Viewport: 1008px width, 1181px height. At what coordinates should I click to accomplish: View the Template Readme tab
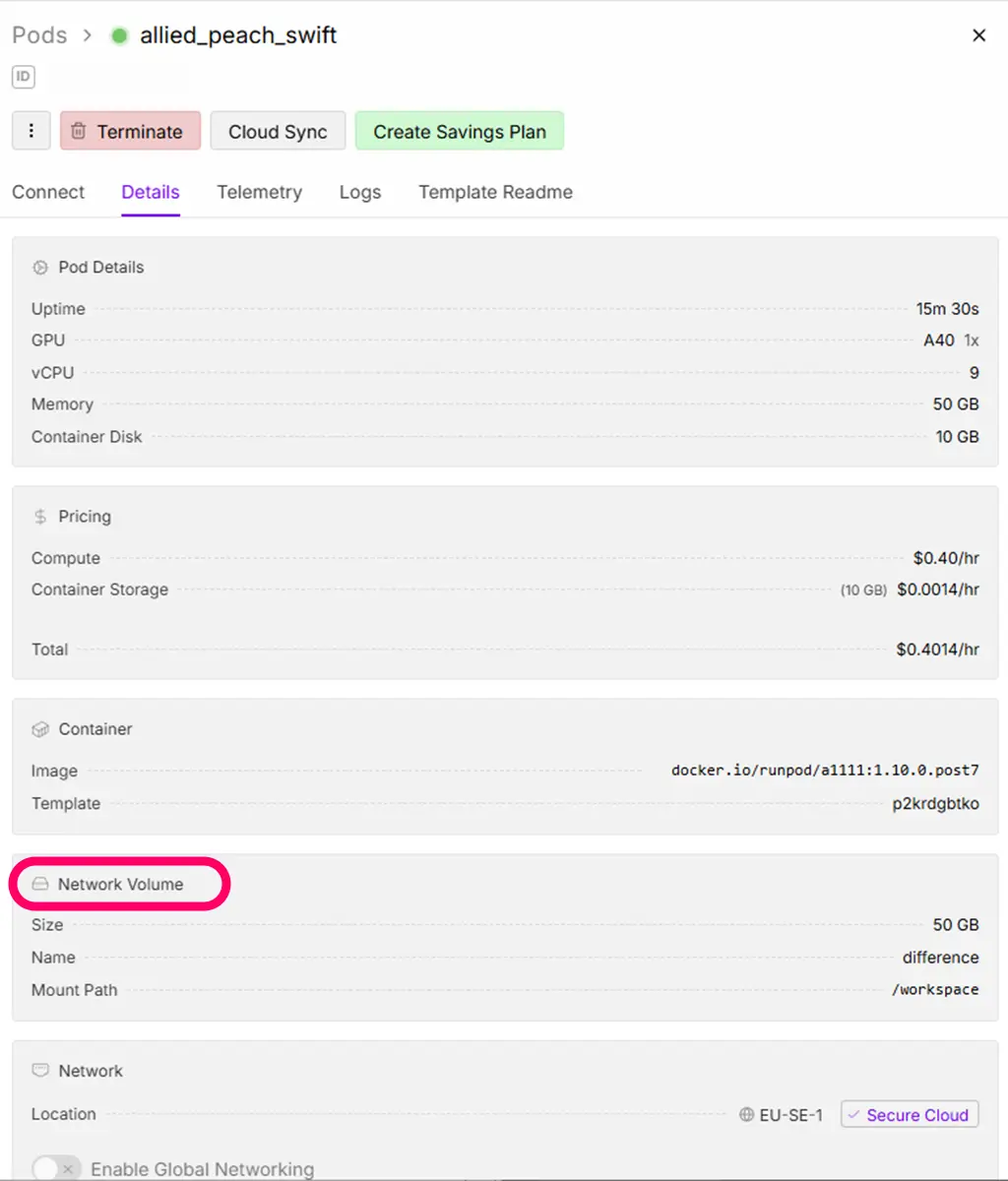[x=495, y=192]
